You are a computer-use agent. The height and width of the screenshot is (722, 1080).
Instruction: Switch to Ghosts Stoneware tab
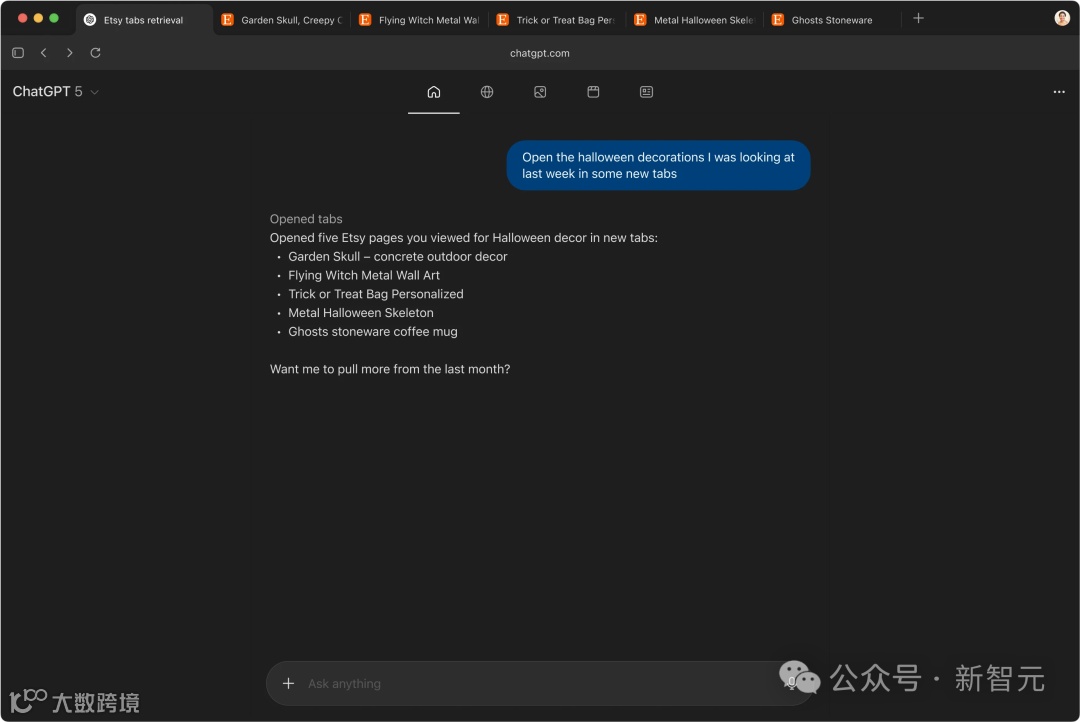(832, 20)
